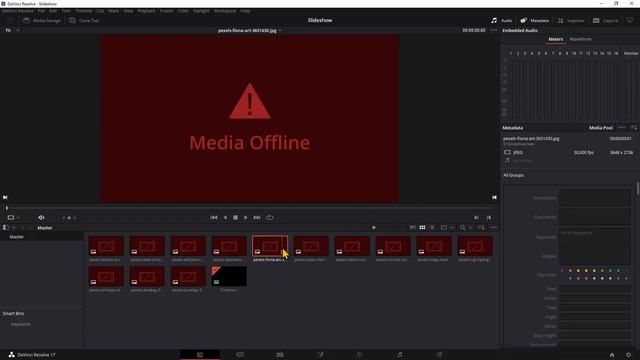Open the viewer Fit zoom dropdown
This screenshot has height=360, width=640.
pyautogui.click(x=12, y=30)
